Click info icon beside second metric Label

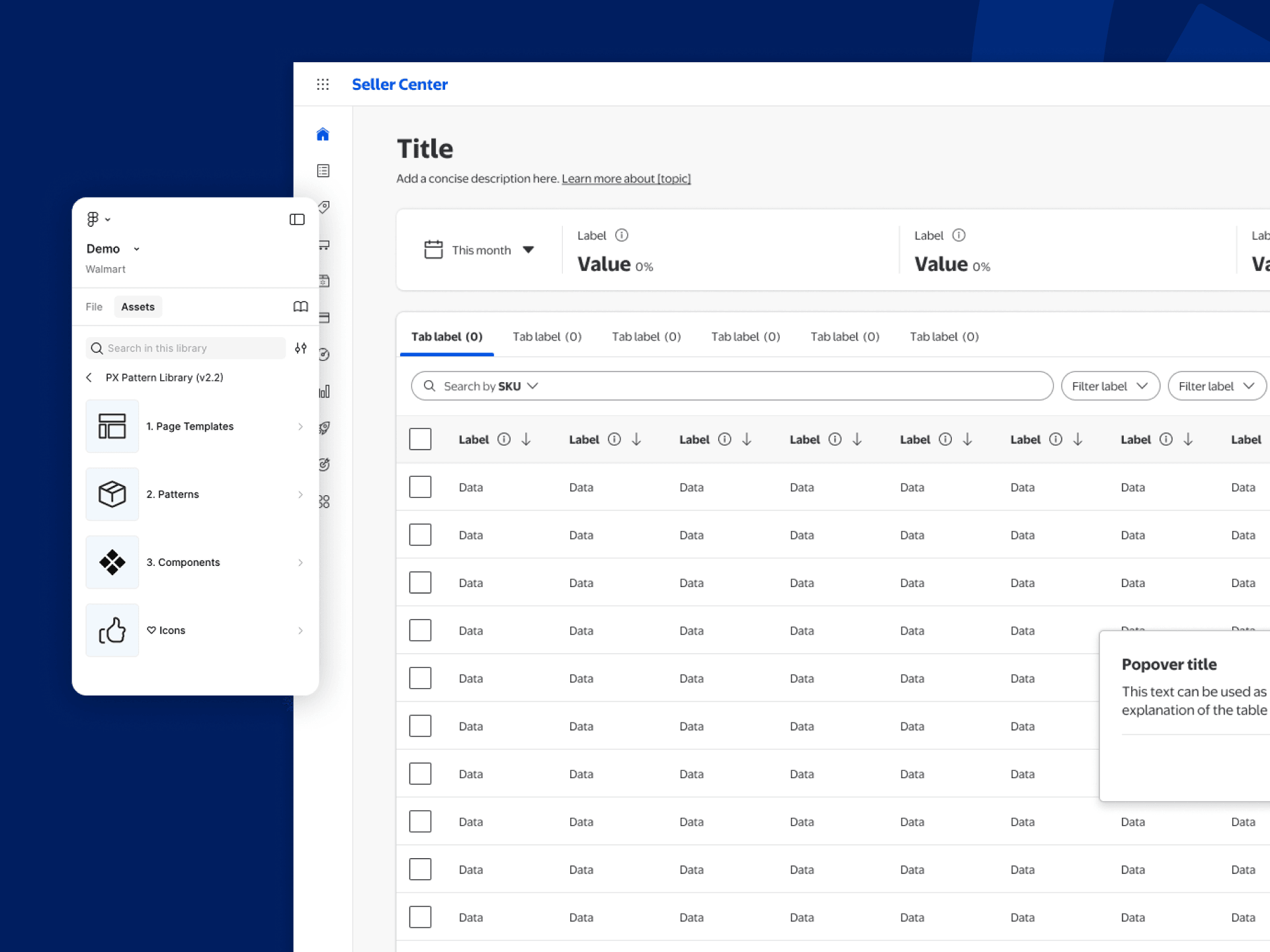tap(958, 235)
